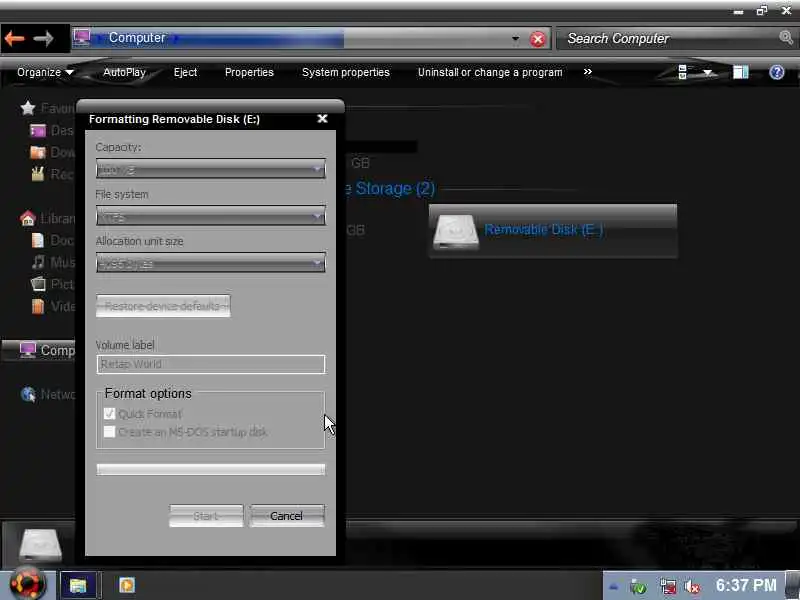Select the Desktop item in sidebar
800x600 pixels.
point(52,131)
